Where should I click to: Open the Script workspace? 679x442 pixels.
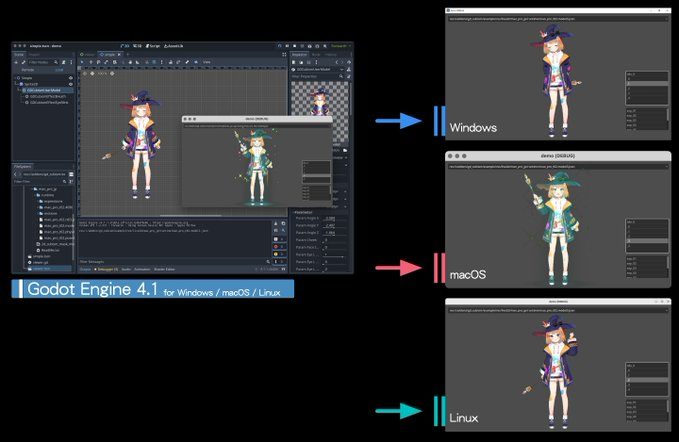pyautogui.click(x=153, y=46)
